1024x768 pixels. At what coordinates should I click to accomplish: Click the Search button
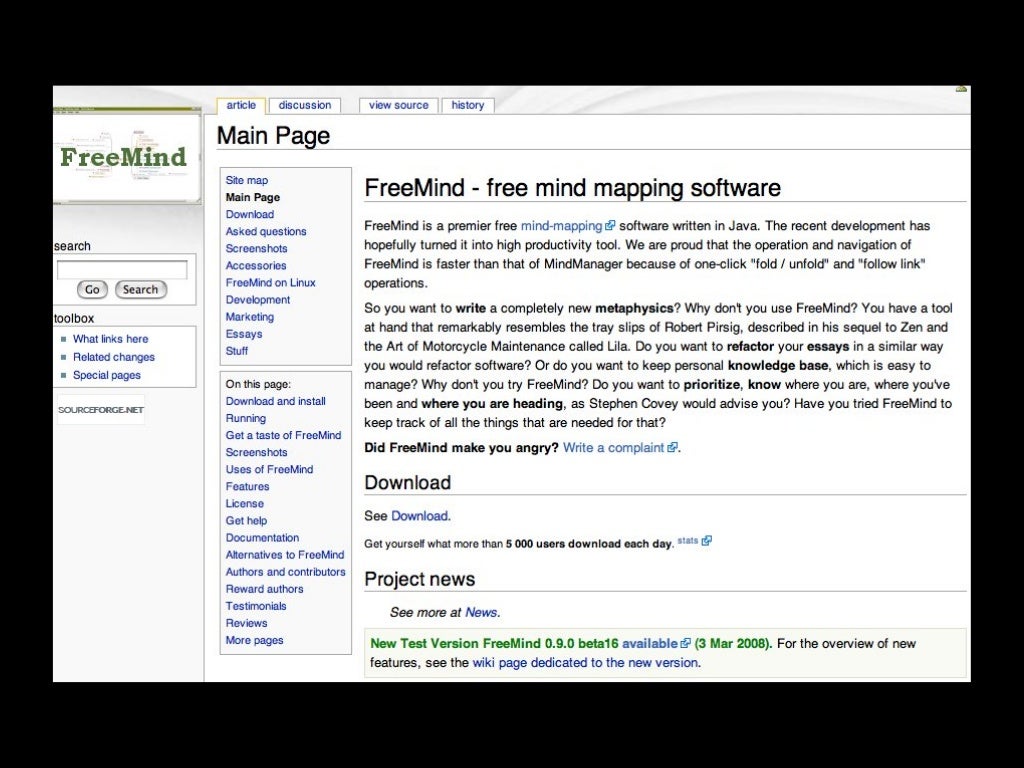(140, 289)
